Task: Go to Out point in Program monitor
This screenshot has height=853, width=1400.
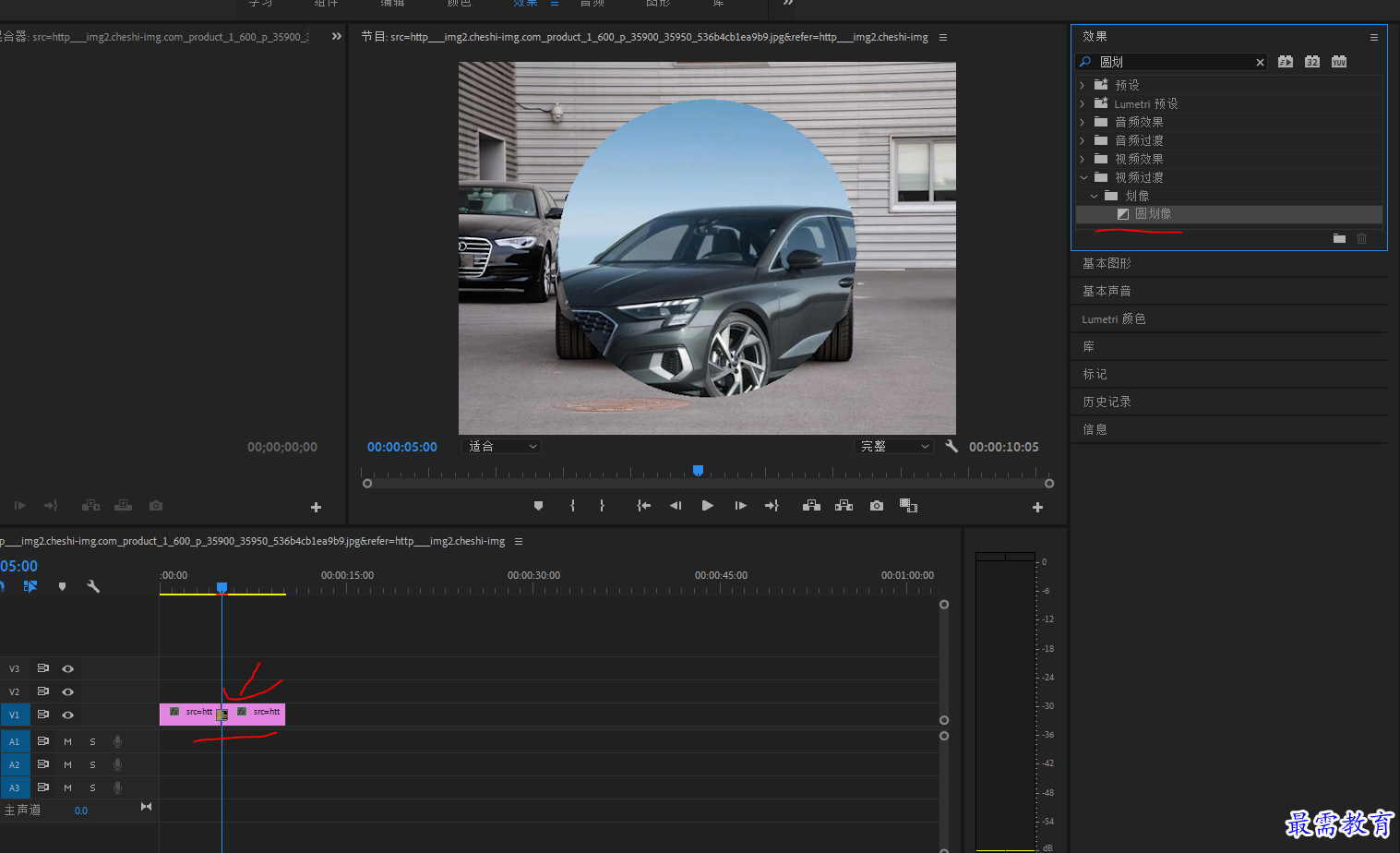Action: [772, 506]
